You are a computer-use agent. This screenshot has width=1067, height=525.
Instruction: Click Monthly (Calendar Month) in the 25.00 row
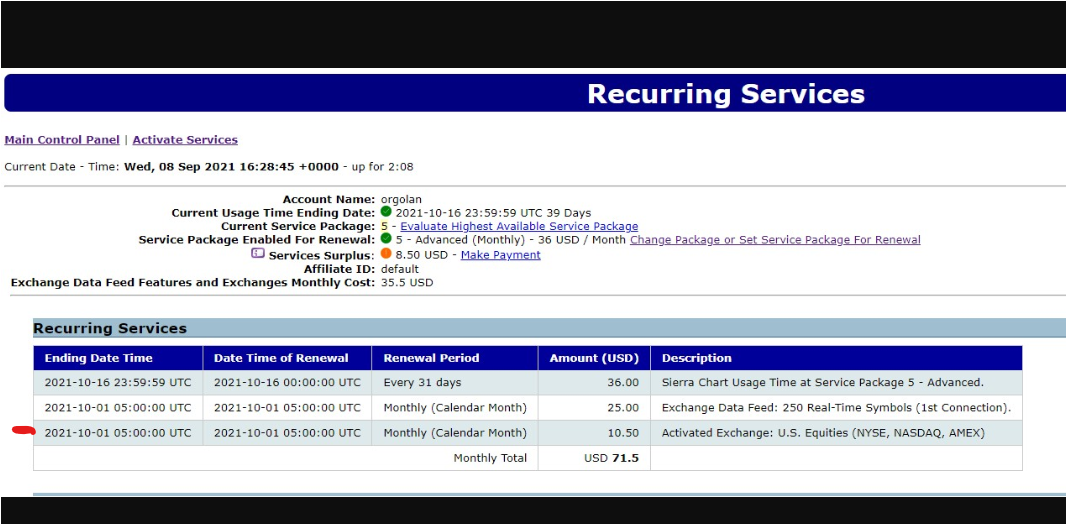[x=455, y=408]
